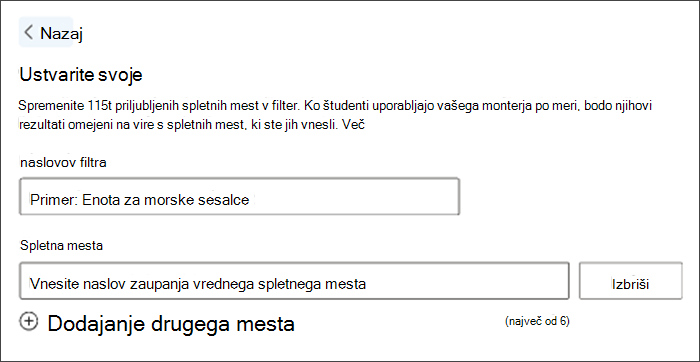Click the Ustvarite svoje heading

coord(80,75)
